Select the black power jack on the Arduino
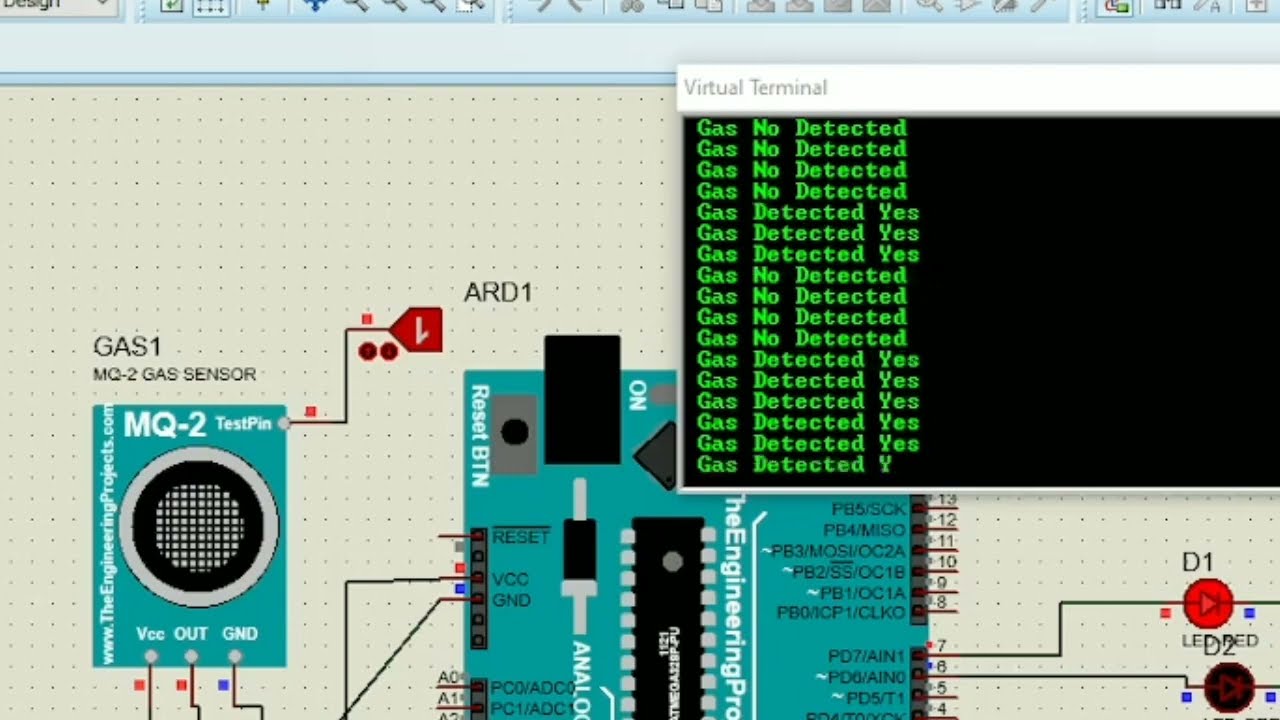This screenshot has width=1280, height=720. [582, 400]
